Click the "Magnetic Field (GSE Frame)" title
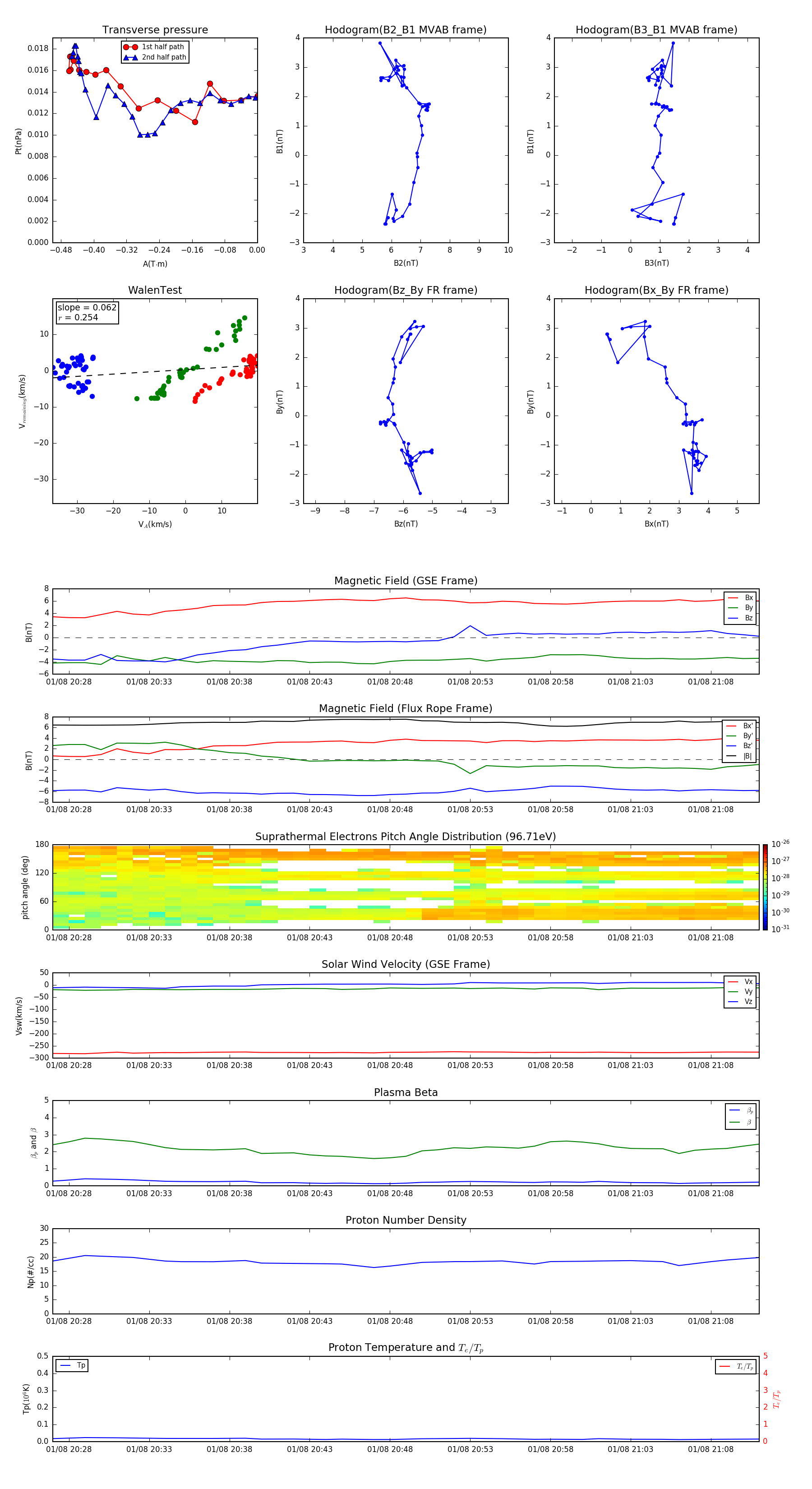The height and width of the screenshot is (1489, 812). (406, 581)
